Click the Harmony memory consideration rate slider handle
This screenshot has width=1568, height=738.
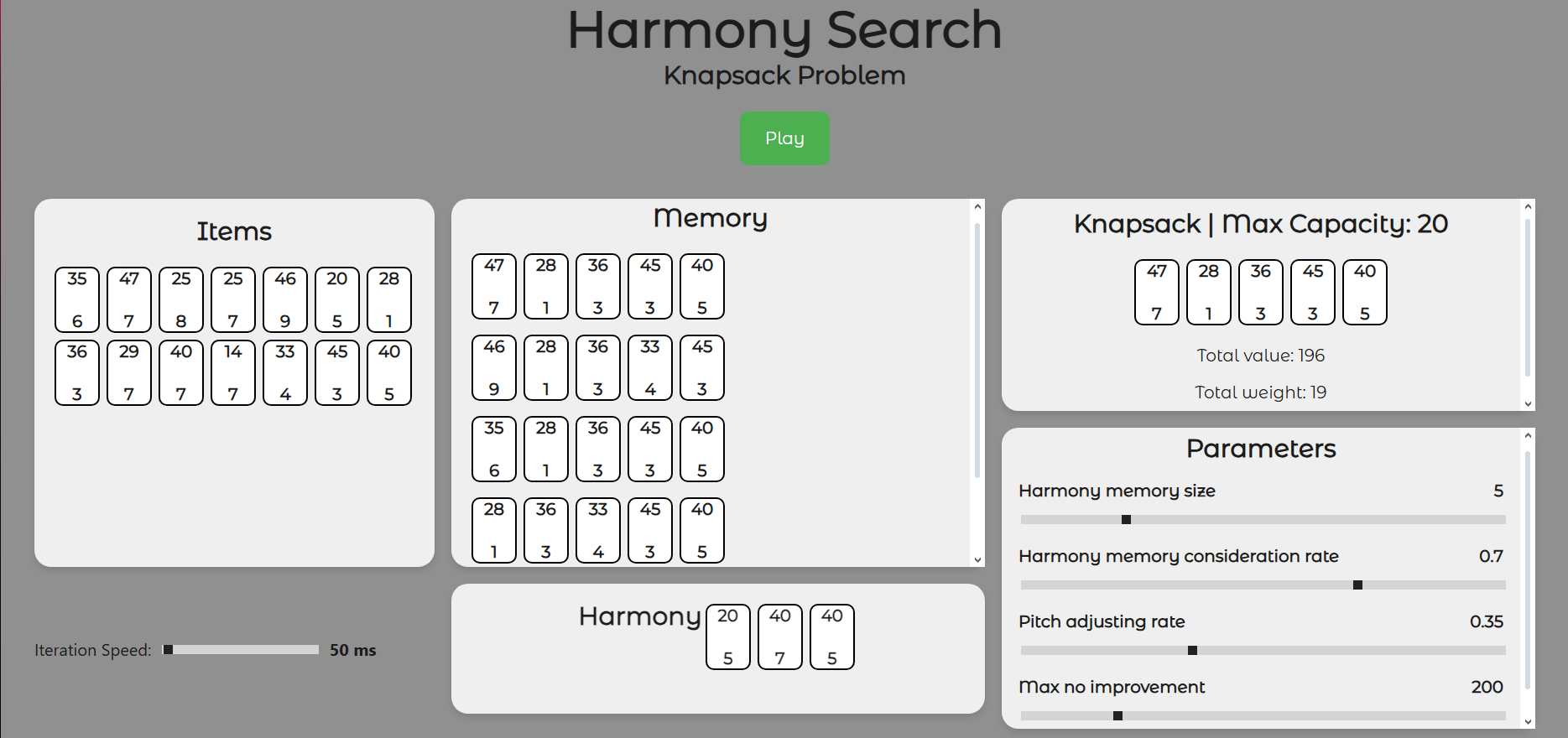coord(1357,585)
